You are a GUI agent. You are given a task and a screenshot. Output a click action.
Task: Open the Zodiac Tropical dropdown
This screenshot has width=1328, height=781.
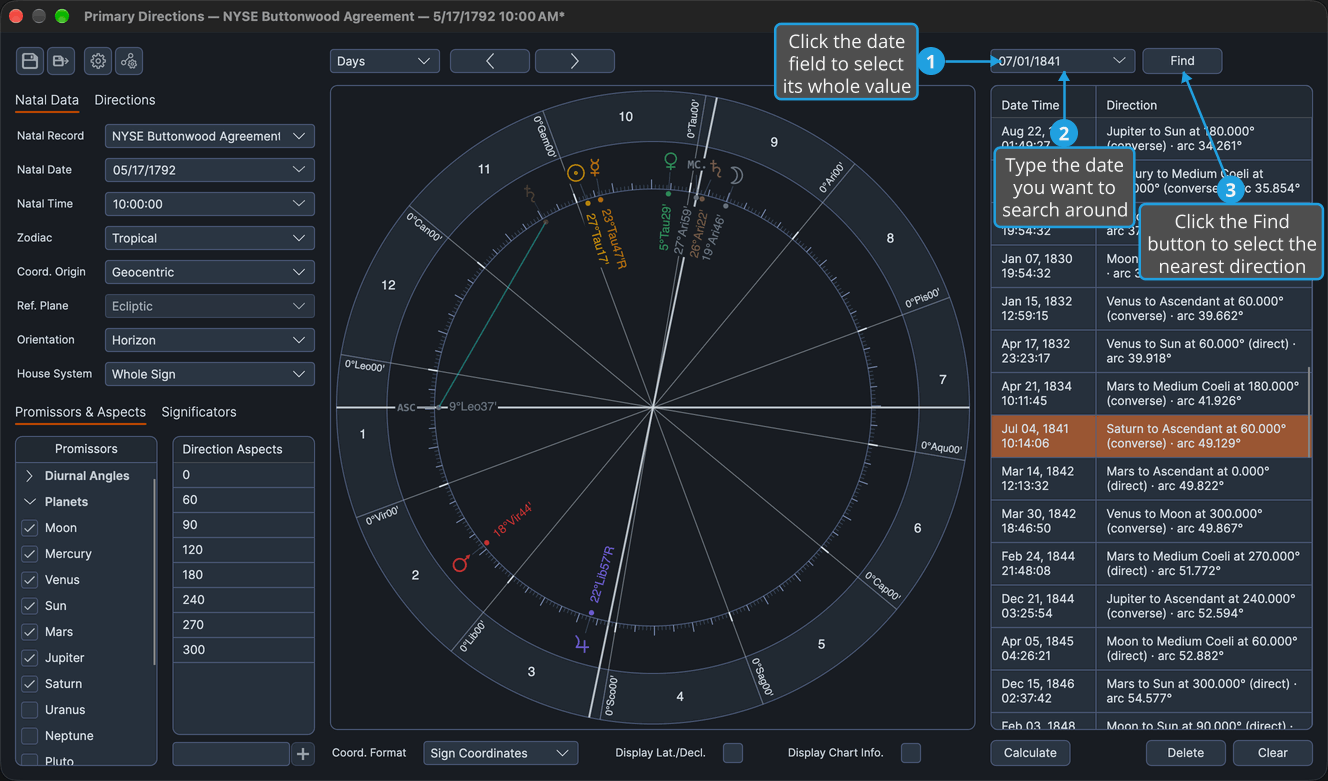click(210, 238)
